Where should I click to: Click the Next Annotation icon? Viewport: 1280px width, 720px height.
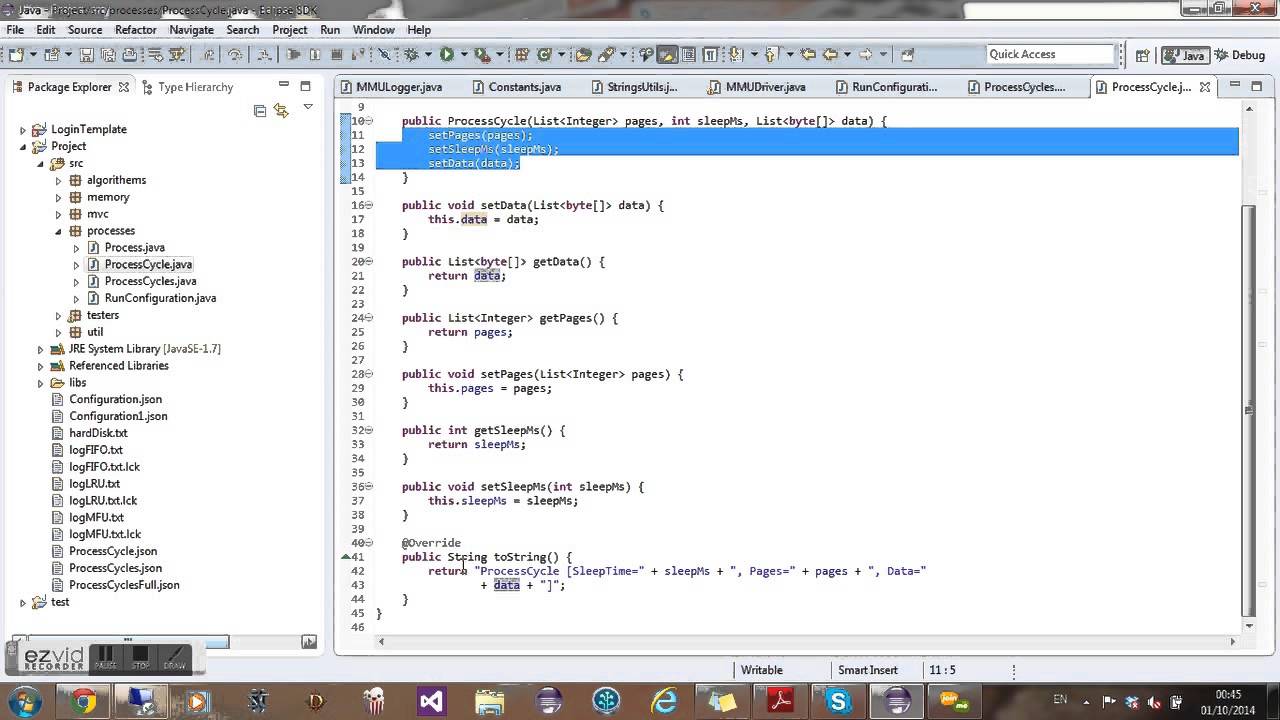(x=735, y=55)
